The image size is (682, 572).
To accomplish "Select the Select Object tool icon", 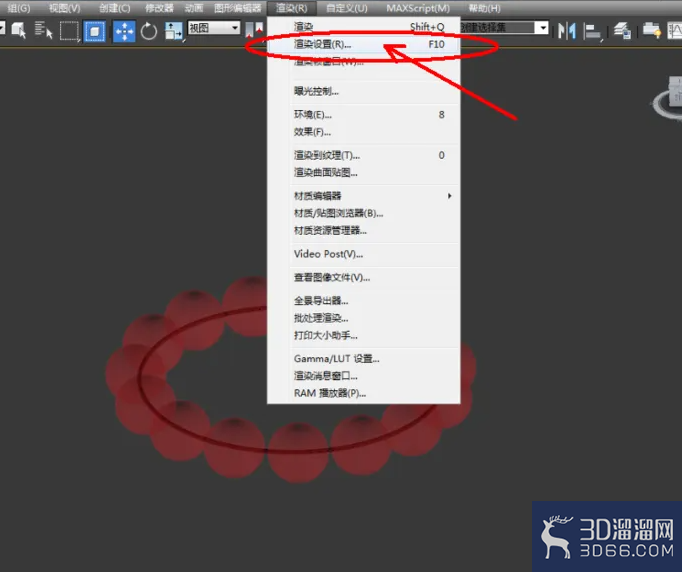I will tap(18, 31).
